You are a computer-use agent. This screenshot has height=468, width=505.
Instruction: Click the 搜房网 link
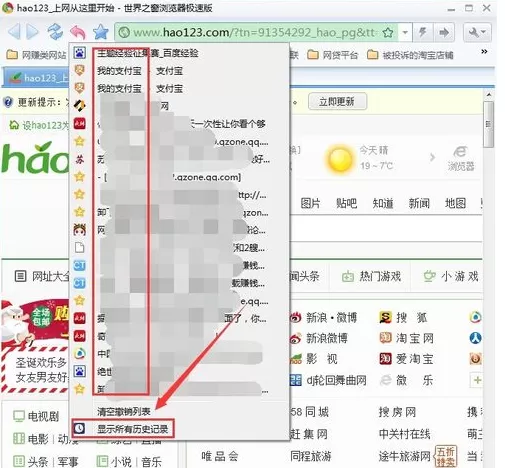coord(398,412)
